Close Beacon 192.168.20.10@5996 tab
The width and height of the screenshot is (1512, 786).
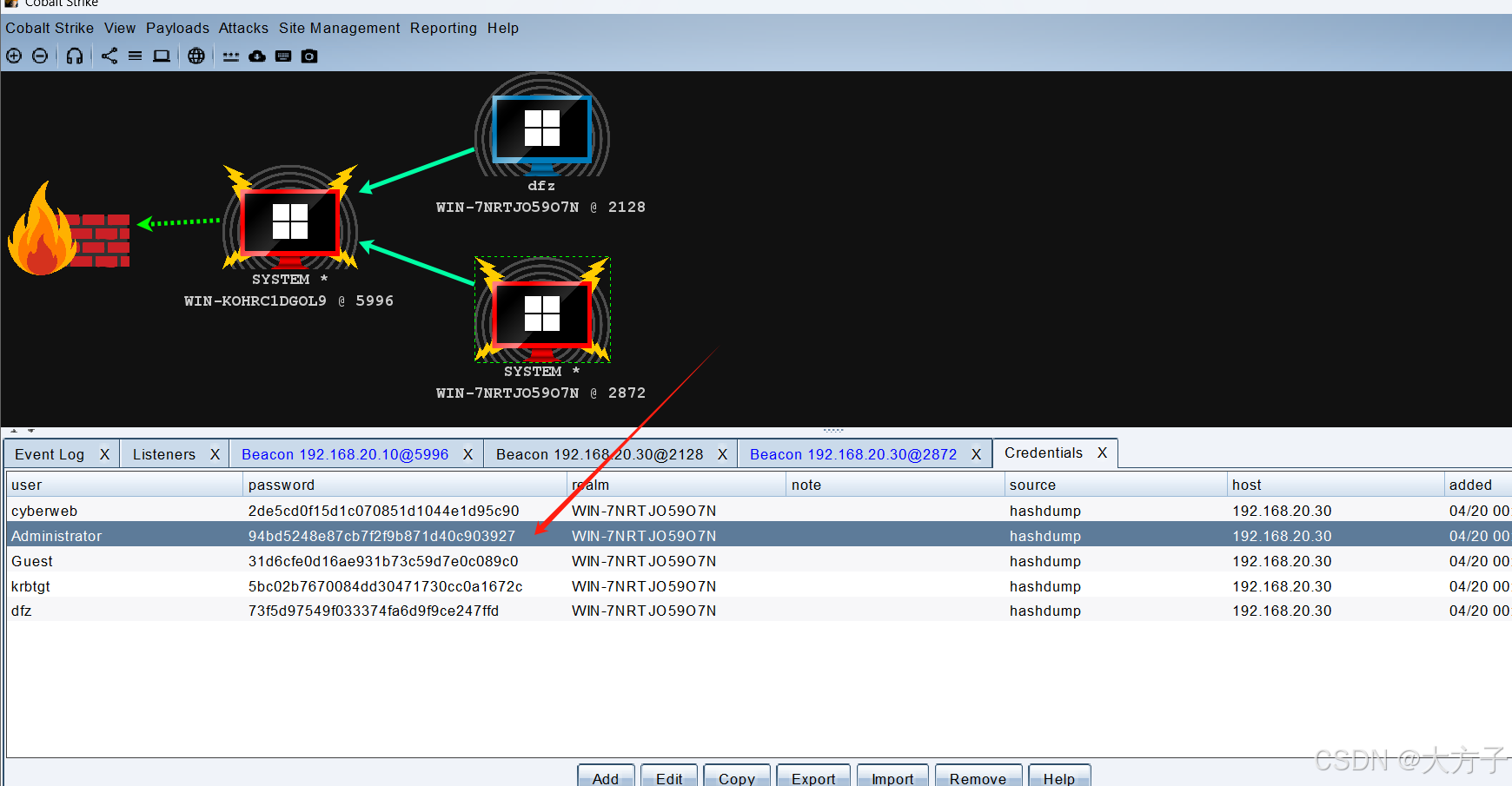pyautogui.click(x=468, y=454)
